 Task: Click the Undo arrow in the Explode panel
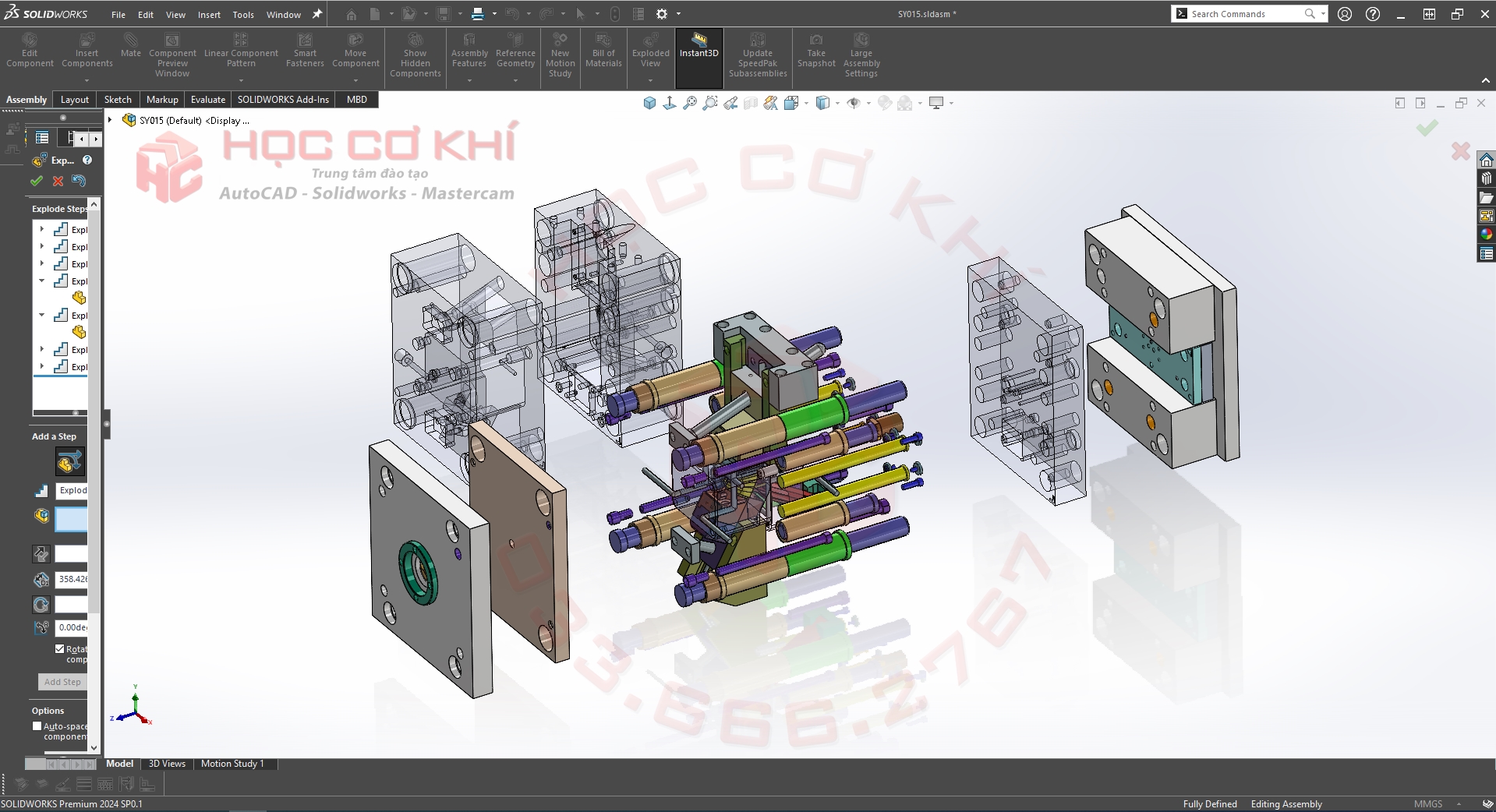[x=79, y=181]
